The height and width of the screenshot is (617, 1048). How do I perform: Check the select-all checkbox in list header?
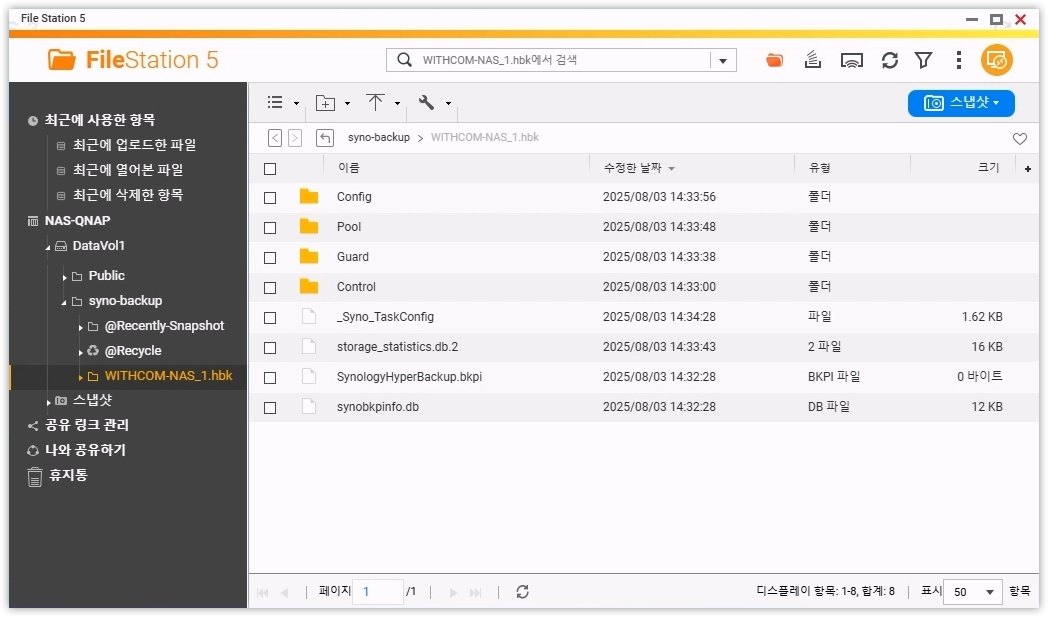coord(272,168)
